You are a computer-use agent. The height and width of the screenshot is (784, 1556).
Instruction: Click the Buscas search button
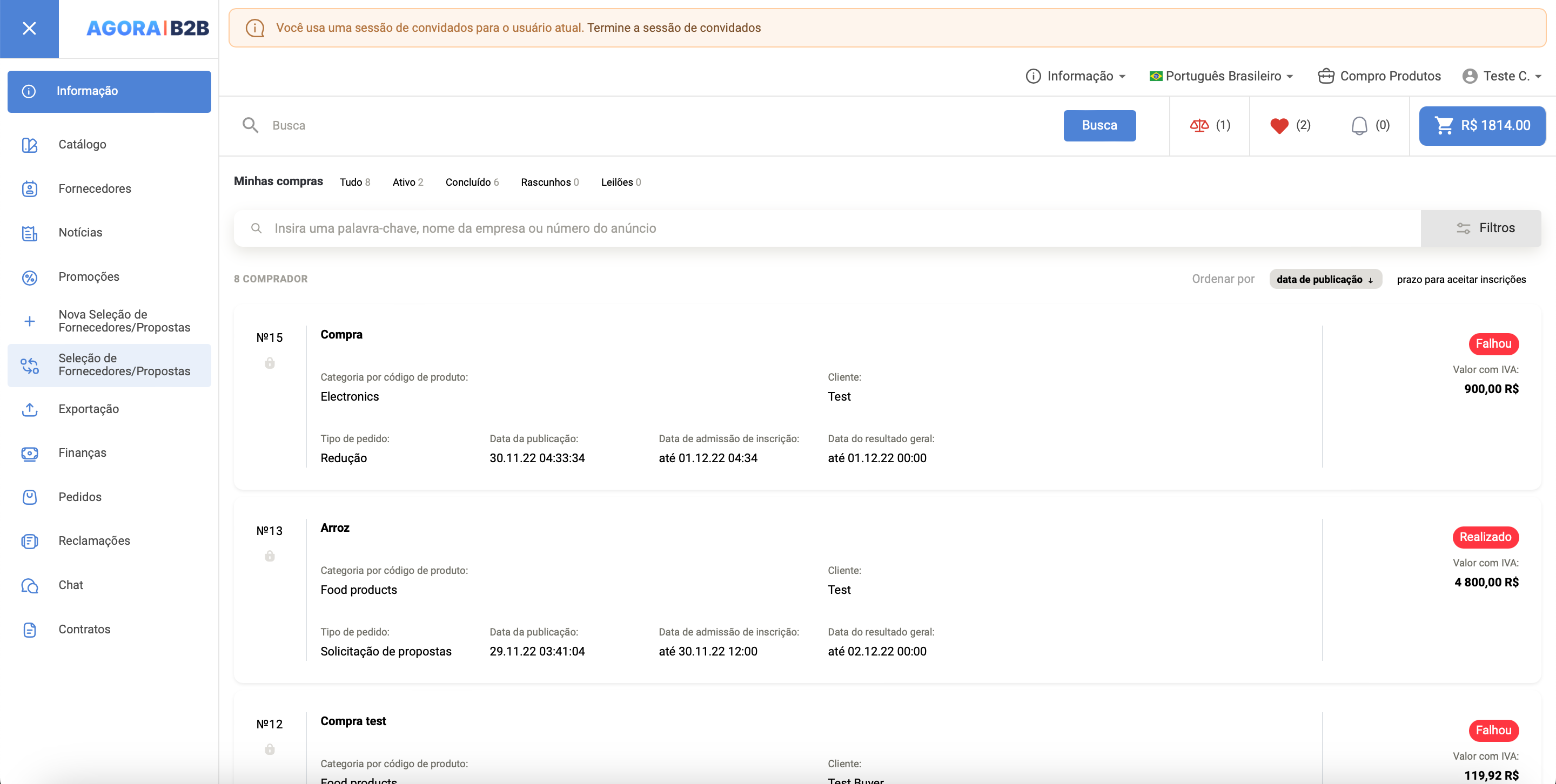1099,125
